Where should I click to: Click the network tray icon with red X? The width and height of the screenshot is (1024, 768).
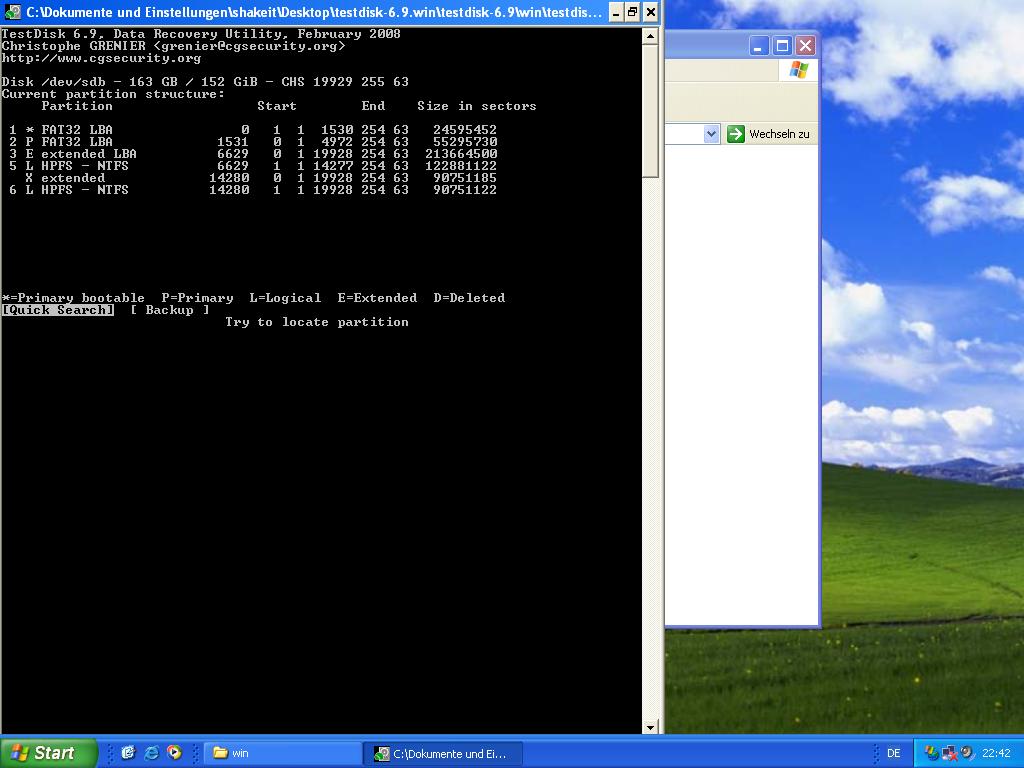tap(950, 754)
